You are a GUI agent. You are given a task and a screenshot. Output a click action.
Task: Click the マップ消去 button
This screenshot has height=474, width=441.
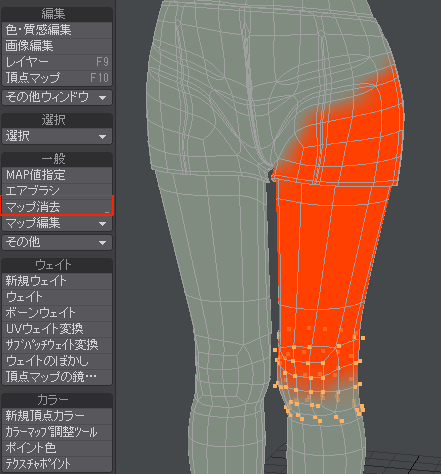coord(57,207)
